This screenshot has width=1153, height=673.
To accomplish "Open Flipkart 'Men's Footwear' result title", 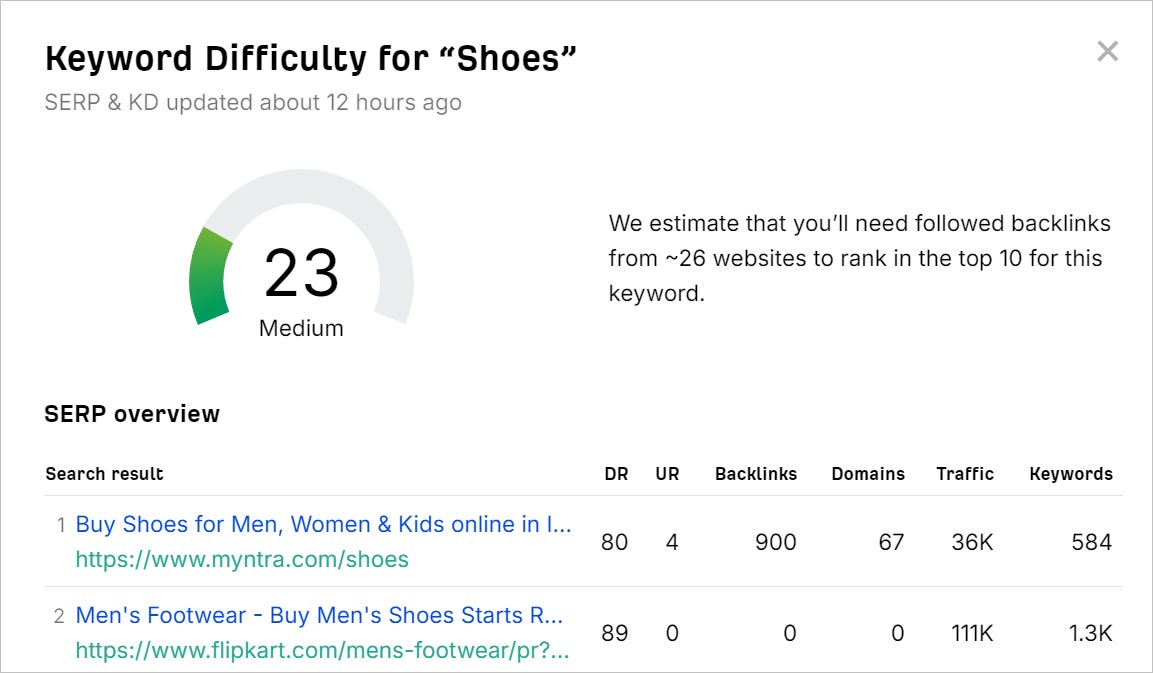I will pos(319,615).
